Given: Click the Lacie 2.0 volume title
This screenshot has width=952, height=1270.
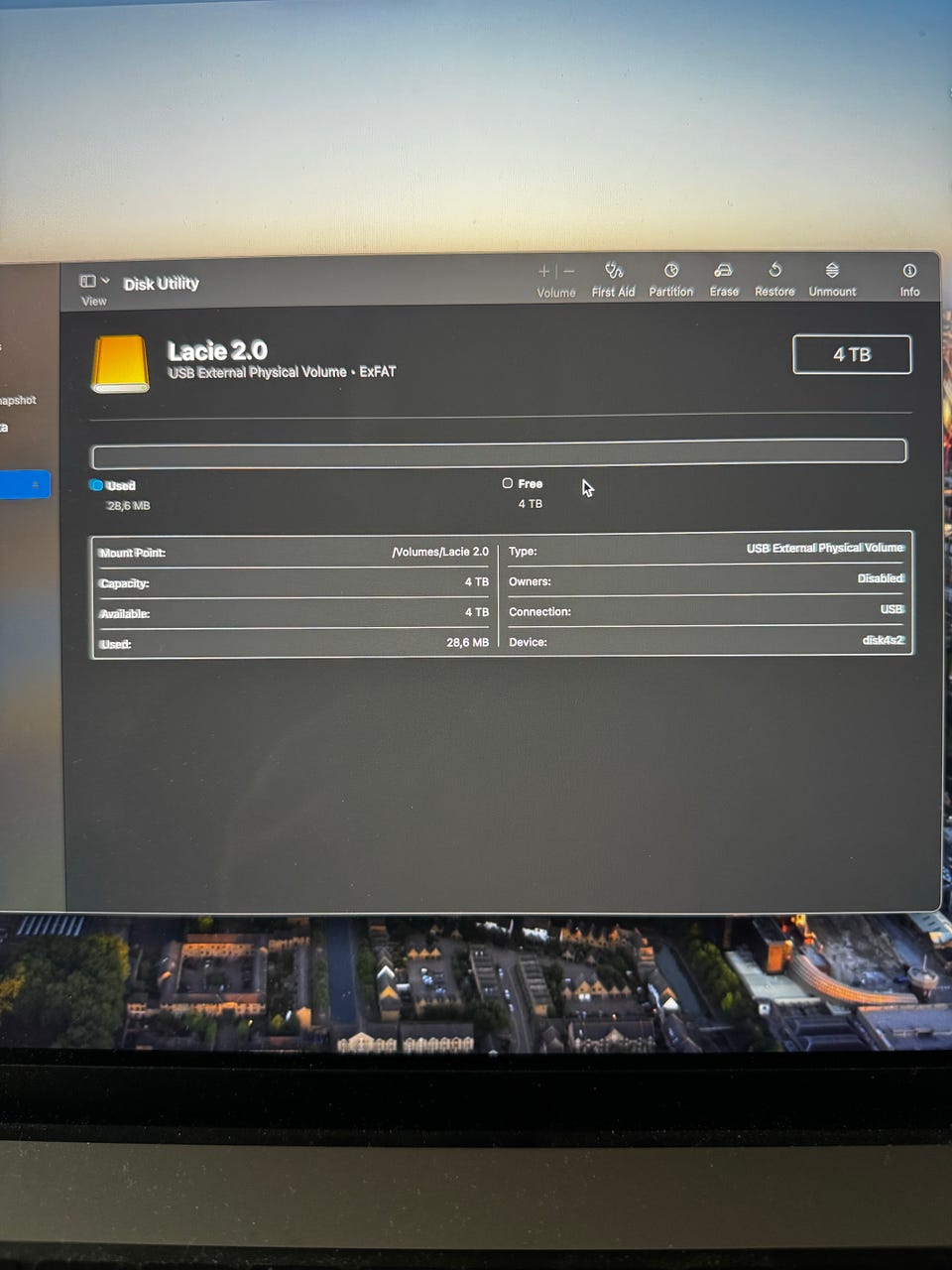Looking at the screenshot, I should 217,350.
